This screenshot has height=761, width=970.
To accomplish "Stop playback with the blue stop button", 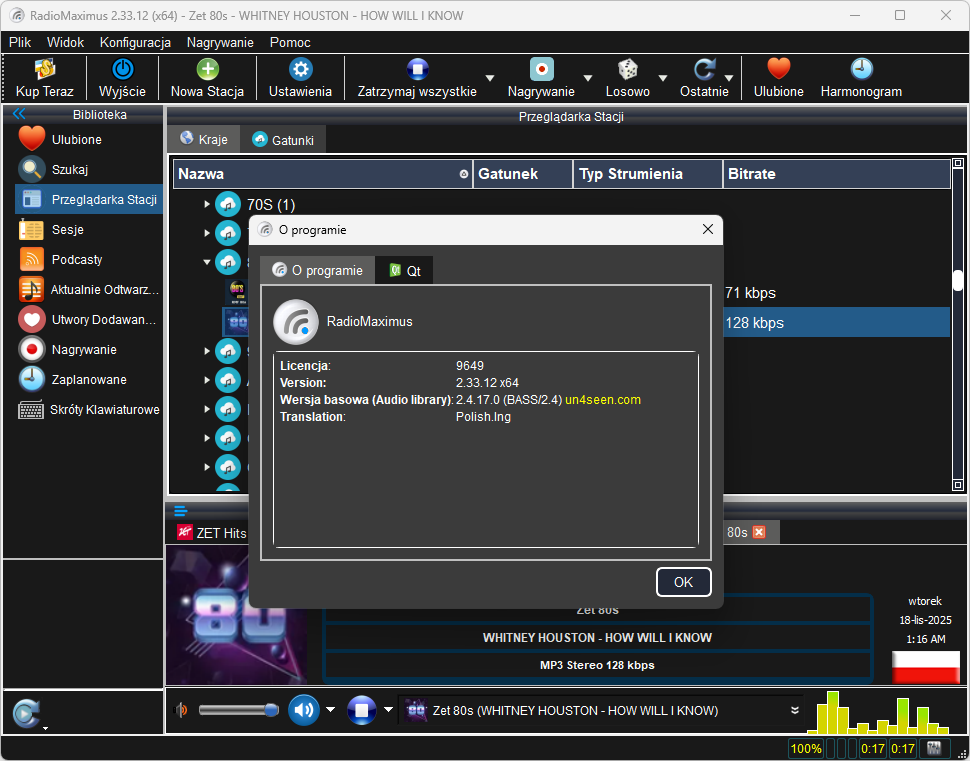I will [362, 710].
